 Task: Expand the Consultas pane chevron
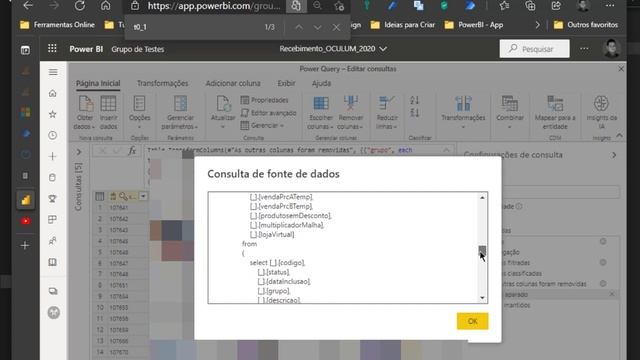(79, 152)
